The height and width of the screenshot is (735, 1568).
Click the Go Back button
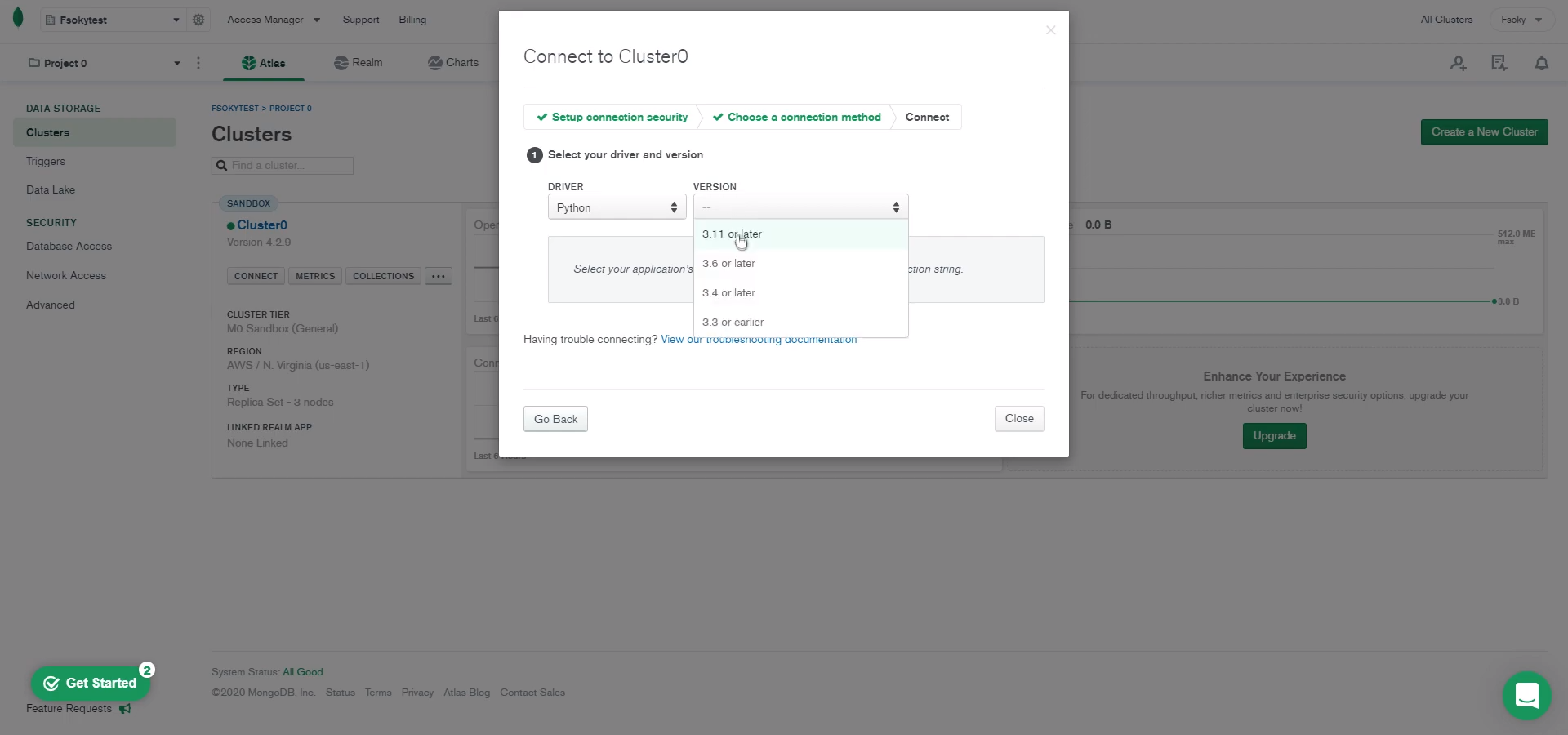click(x=555, y=419)
